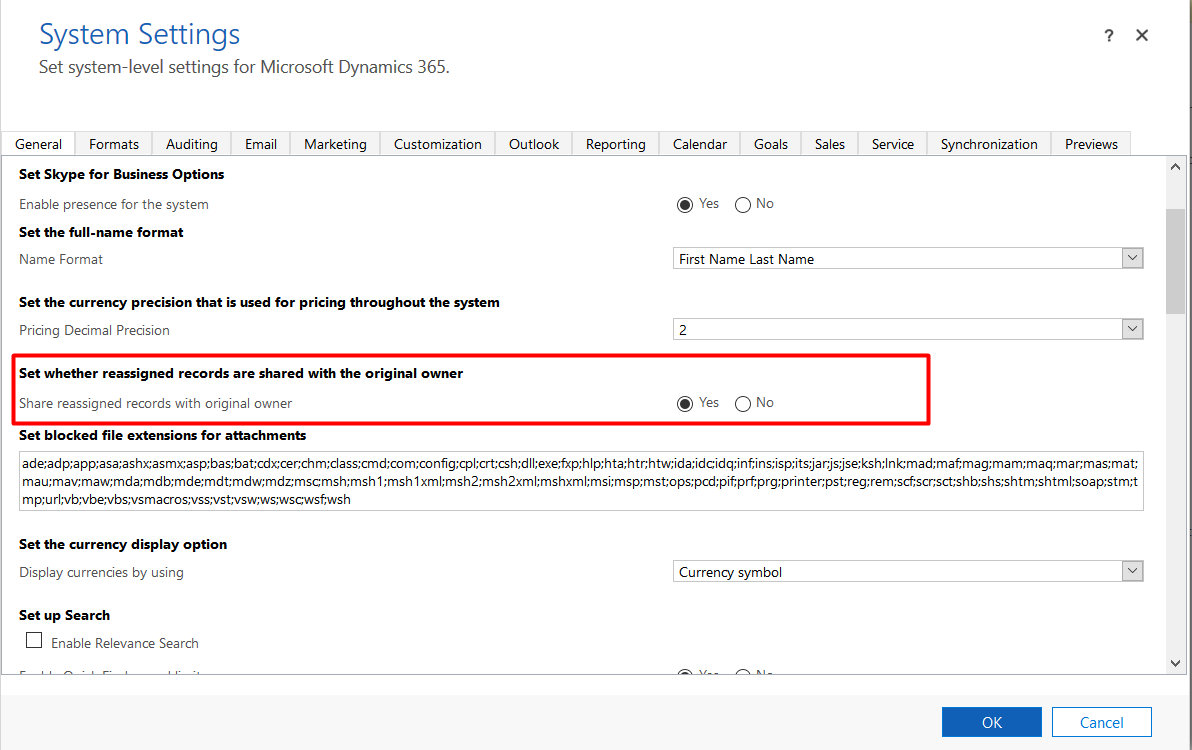Enable Relevance Search checkbox
The image size is (1192, 750).
point(34,641)
